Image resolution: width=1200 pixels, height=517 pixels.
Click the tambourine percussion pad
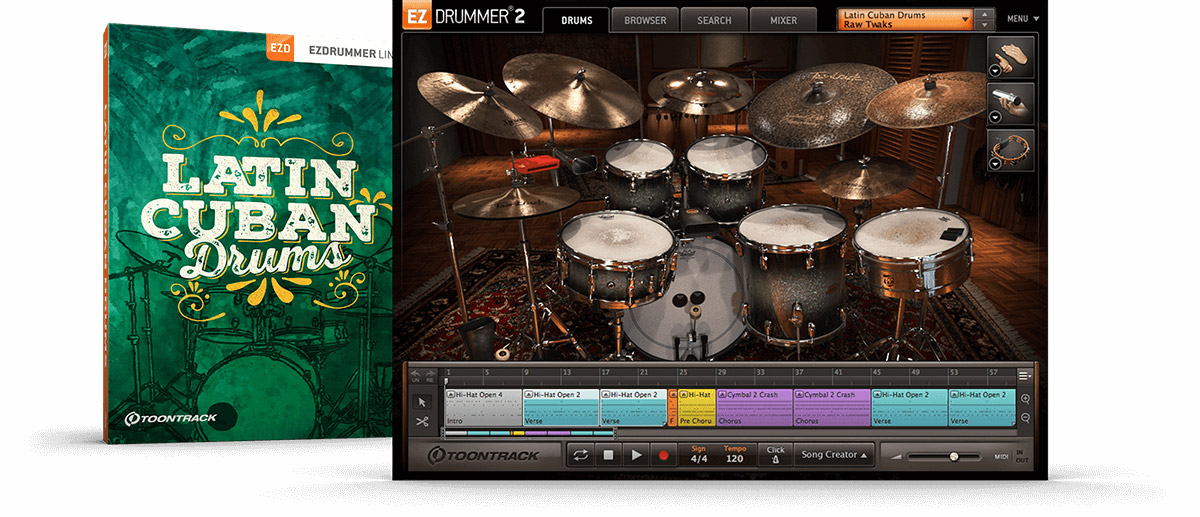[x=1011, y=148]
